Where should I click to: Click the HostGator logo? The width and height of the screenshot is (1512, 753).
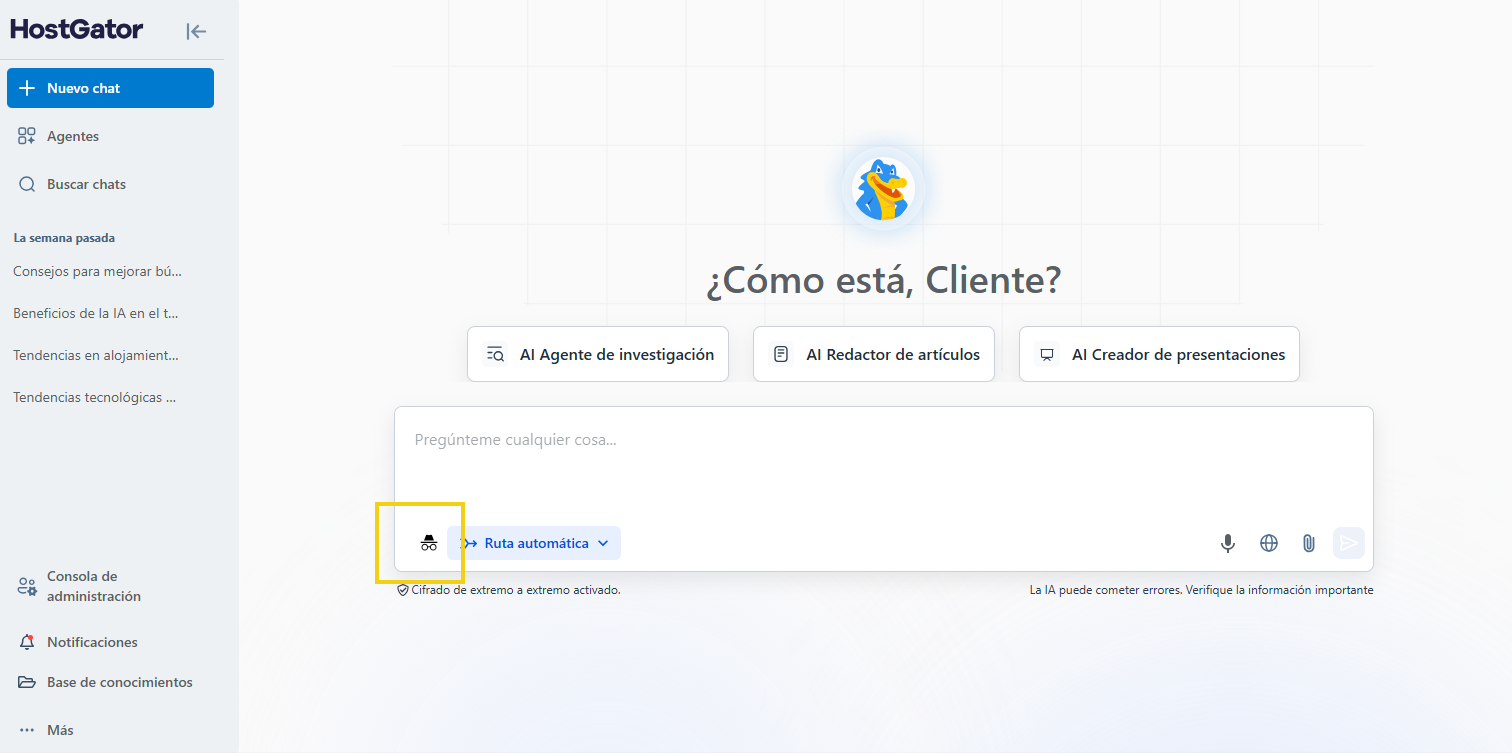[x=77, y=29]
